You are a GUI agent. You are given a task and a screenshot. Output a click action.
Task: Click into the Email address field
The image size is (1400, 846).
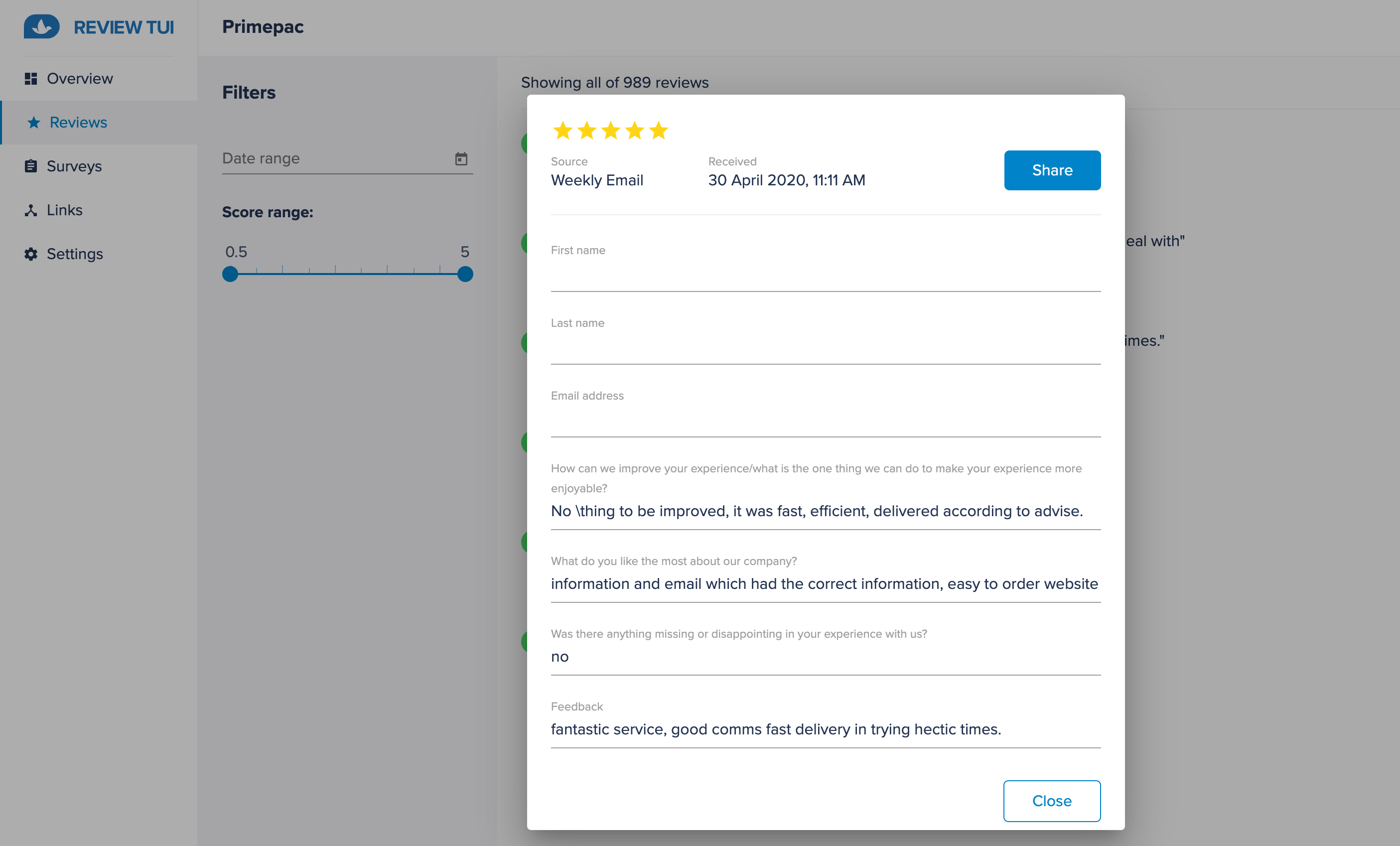click(x=826, y=422)
